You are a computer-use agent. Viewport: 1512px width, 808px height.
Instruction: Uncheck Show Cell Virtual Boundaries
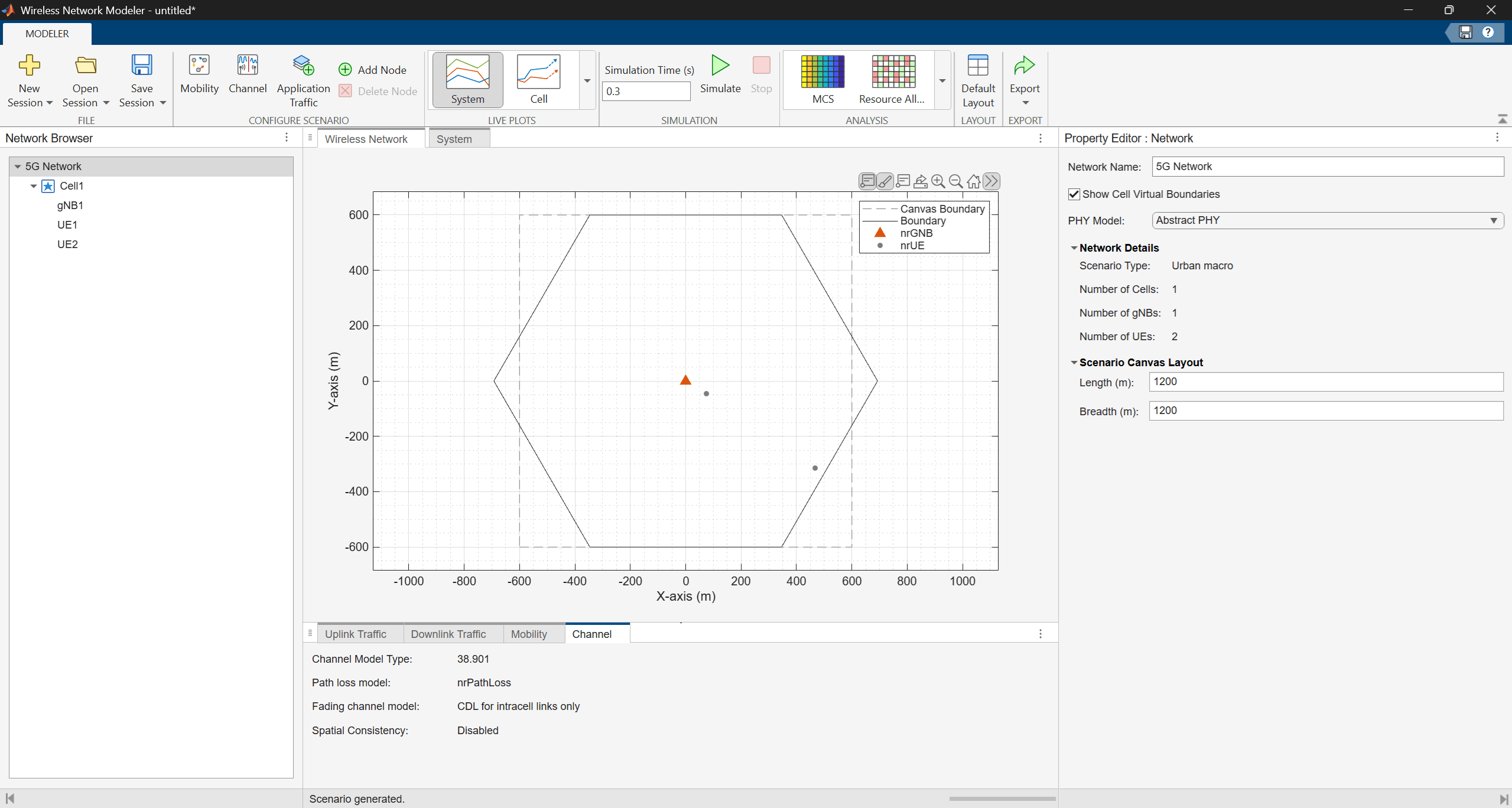[1074, 194]
